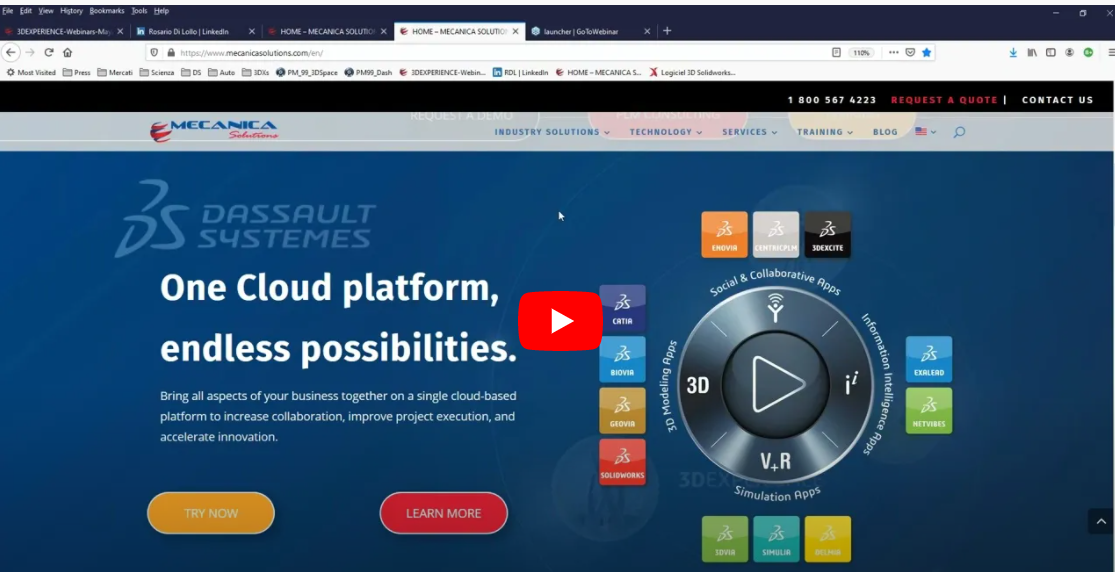Screen dimensions: 1115x572
Task: Click the NETVIBES app tile
Action: [929, 411]
